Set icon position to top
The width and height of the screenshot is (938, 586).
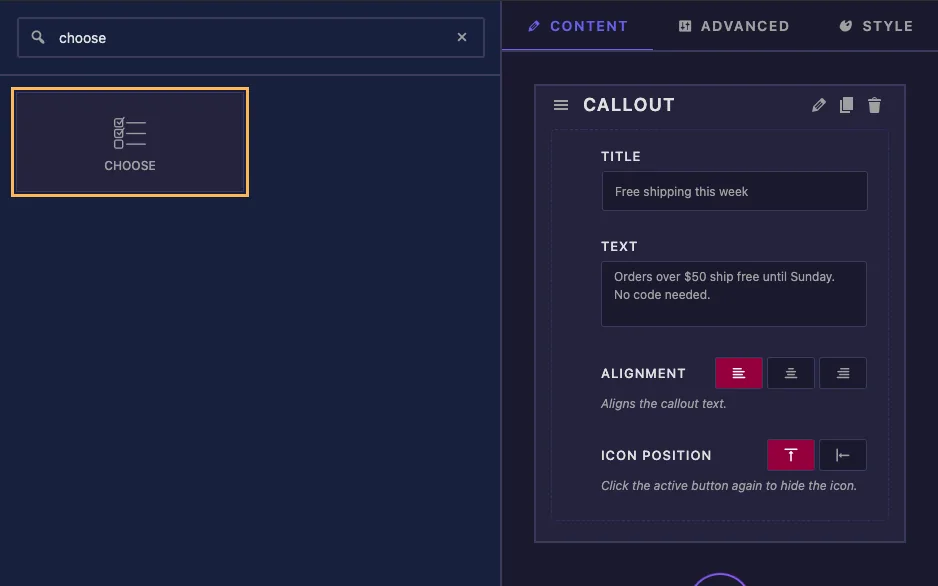(791, 455)
